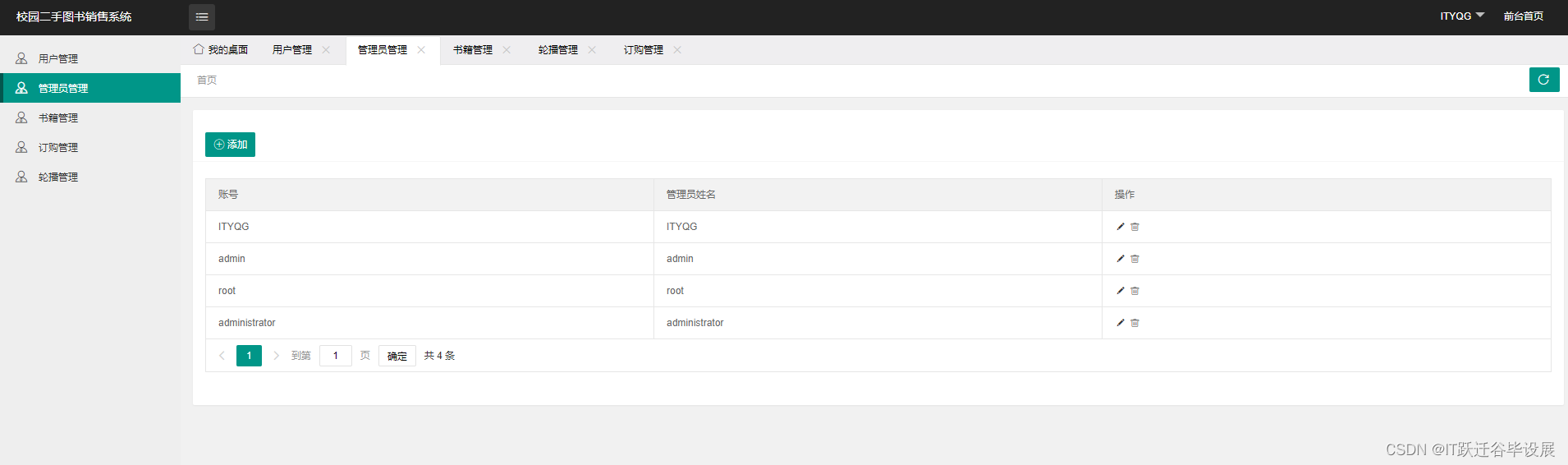The height and width of the screenshot is (465, 1568).
Task: Click the 添加 add button
Action: pos(230,145)
